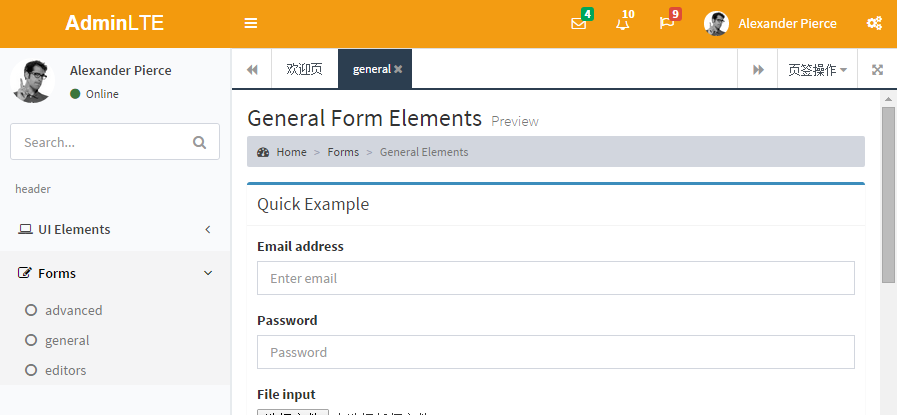
Task: Open the messages envelope icon
Action: [x=578, y=24]
